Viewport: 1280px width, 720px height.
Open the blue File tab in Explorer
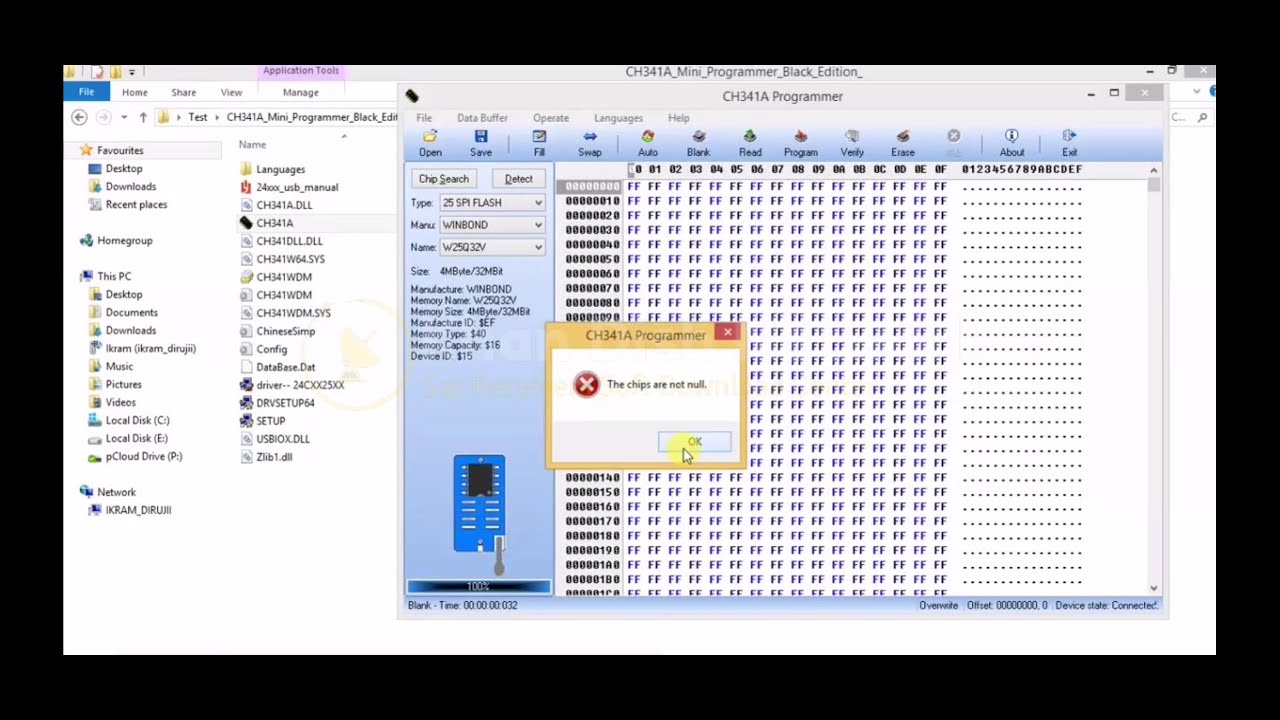(x=87, y=92)
